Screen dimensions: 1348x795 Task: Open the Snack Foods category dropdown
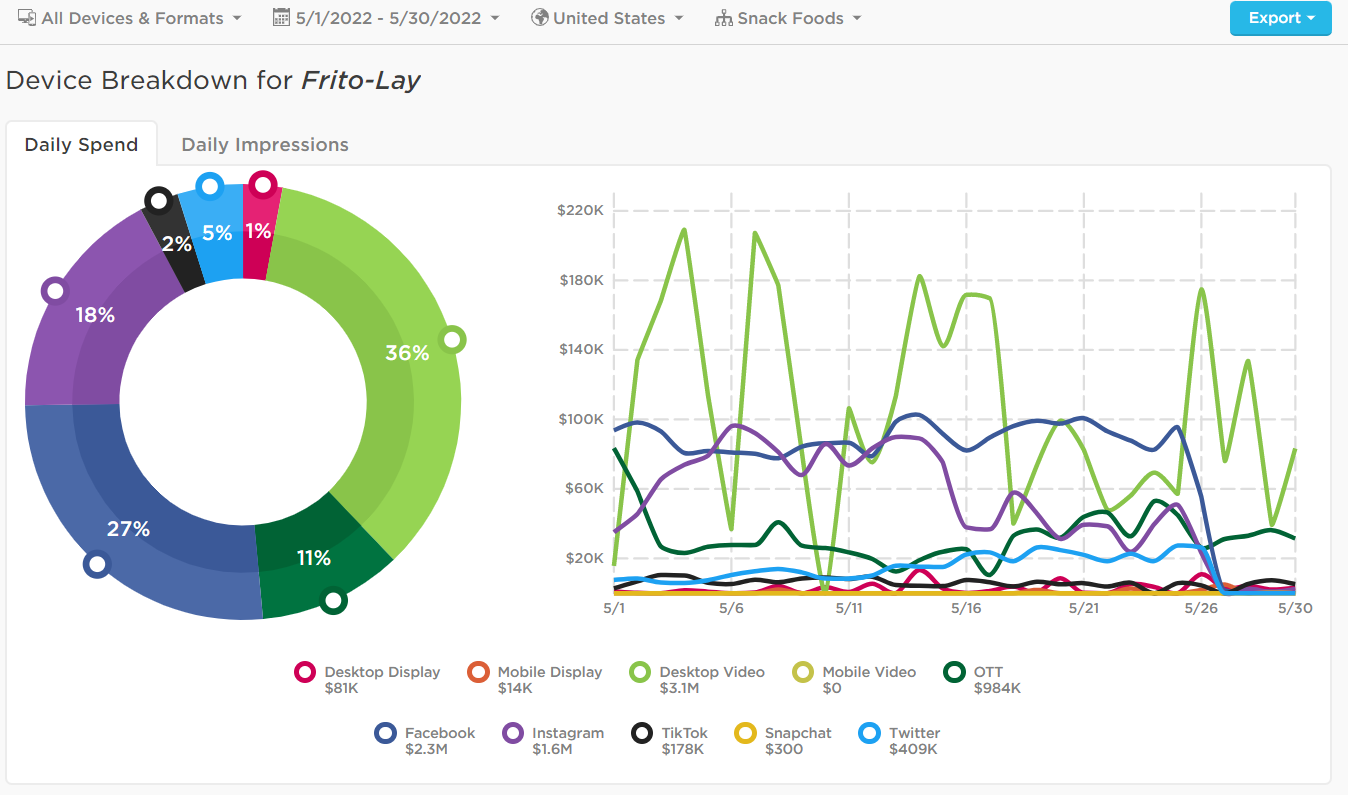789,18
